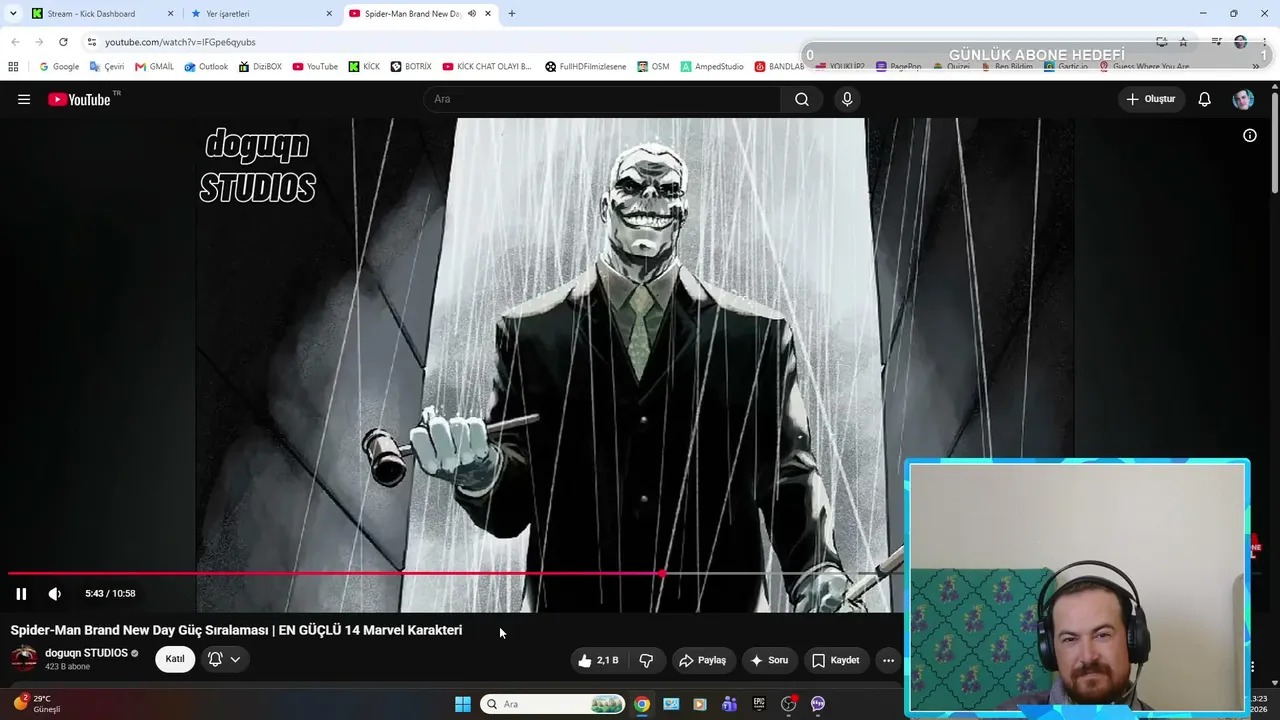Screen dimensions: 1280x720
Task: Open the KİCK bookmark
Action: (x=364, y=67)
